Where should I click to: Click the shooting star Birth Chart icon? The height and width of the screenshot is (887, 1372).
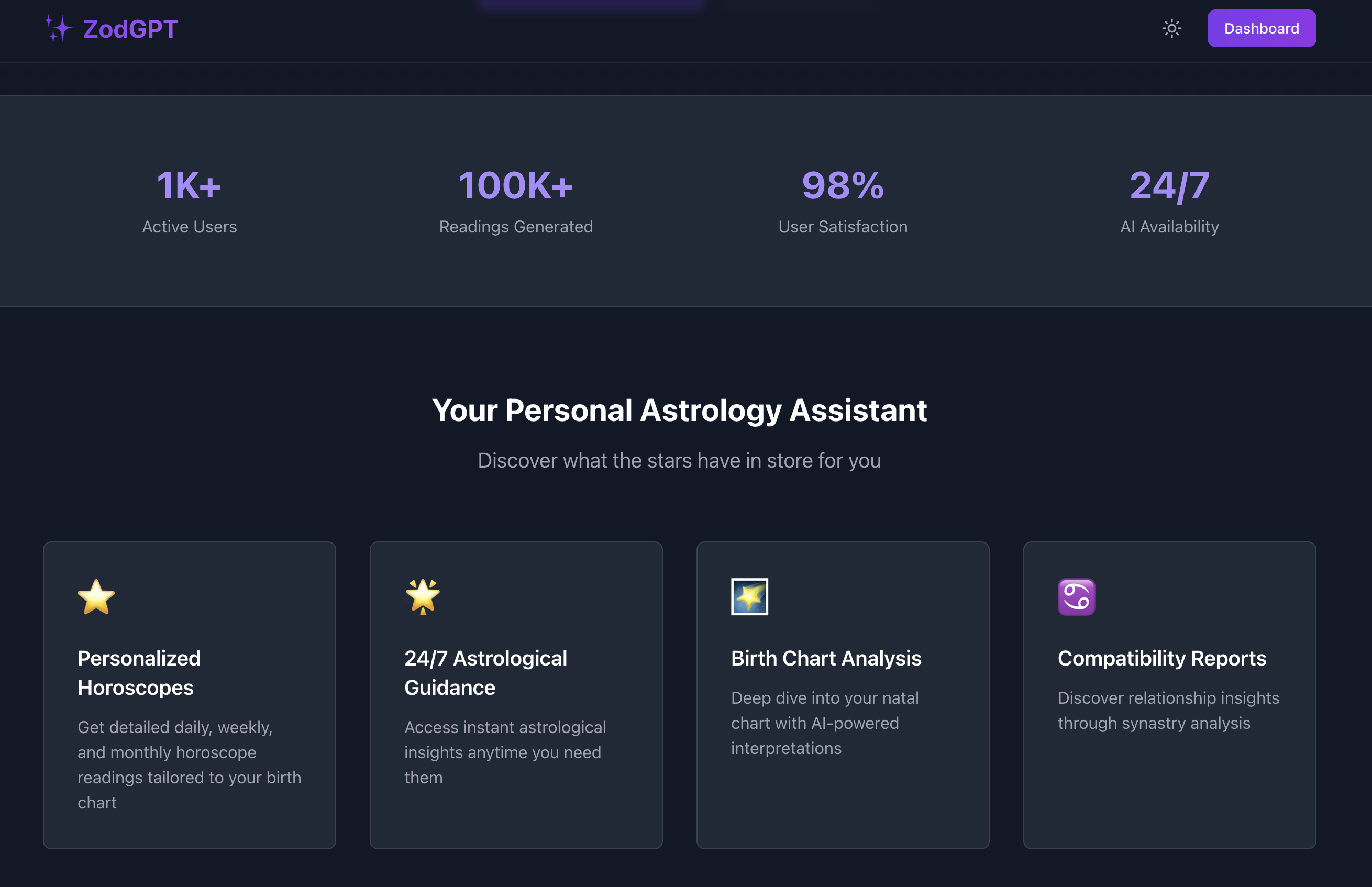tap(749, 597)
